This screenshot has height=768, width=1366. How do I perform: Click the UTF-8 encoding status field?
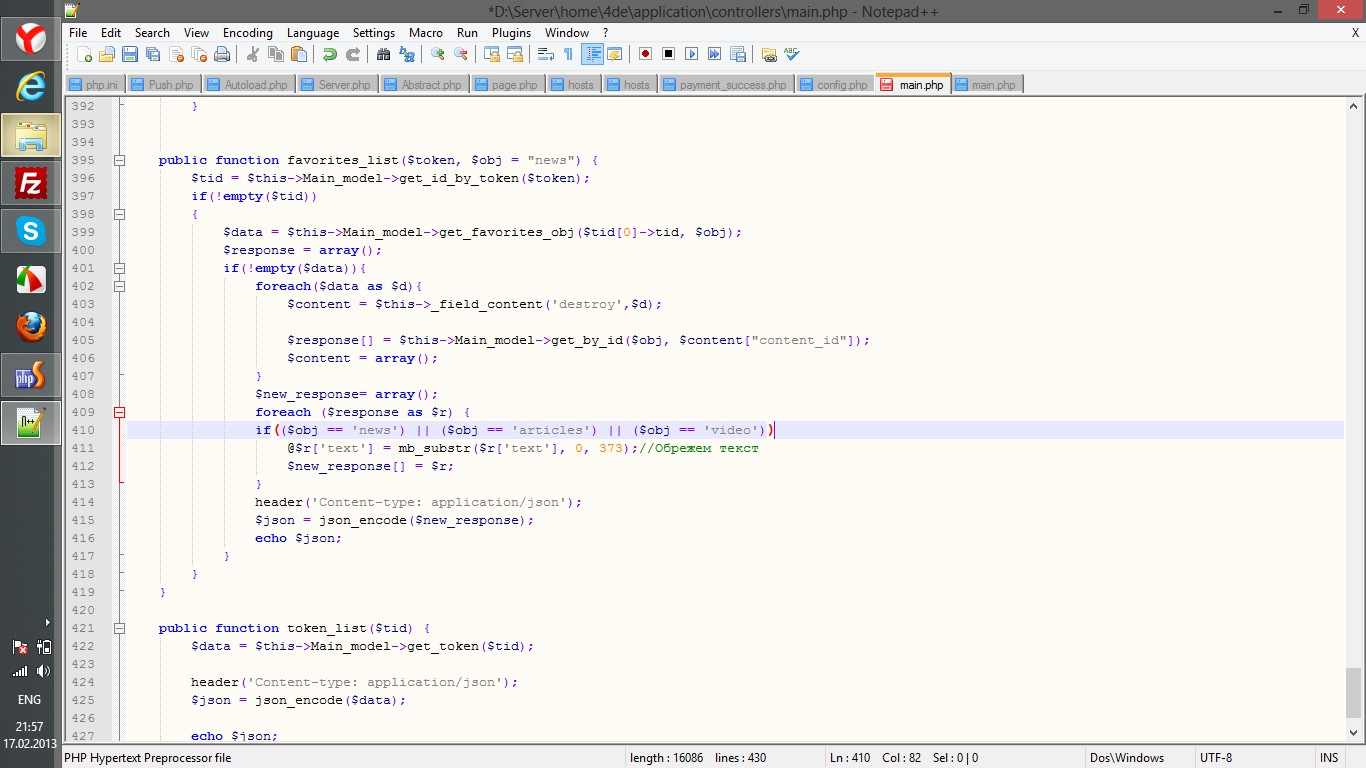click(x=1216, y=758)
